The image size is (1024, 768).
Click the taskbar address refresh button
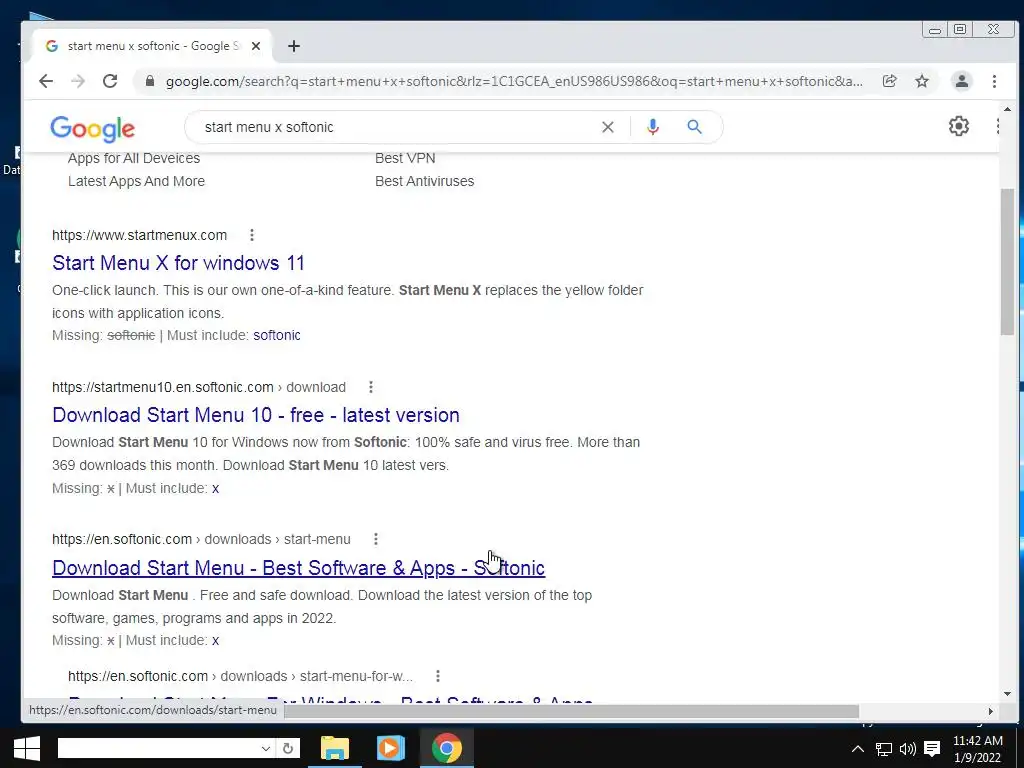(287, 748)
